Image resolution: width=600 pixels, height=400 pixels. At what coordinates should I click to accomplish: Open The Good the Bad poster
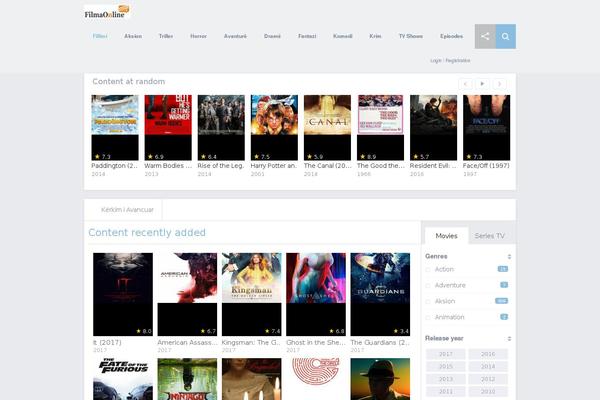(x=380, y=127)
